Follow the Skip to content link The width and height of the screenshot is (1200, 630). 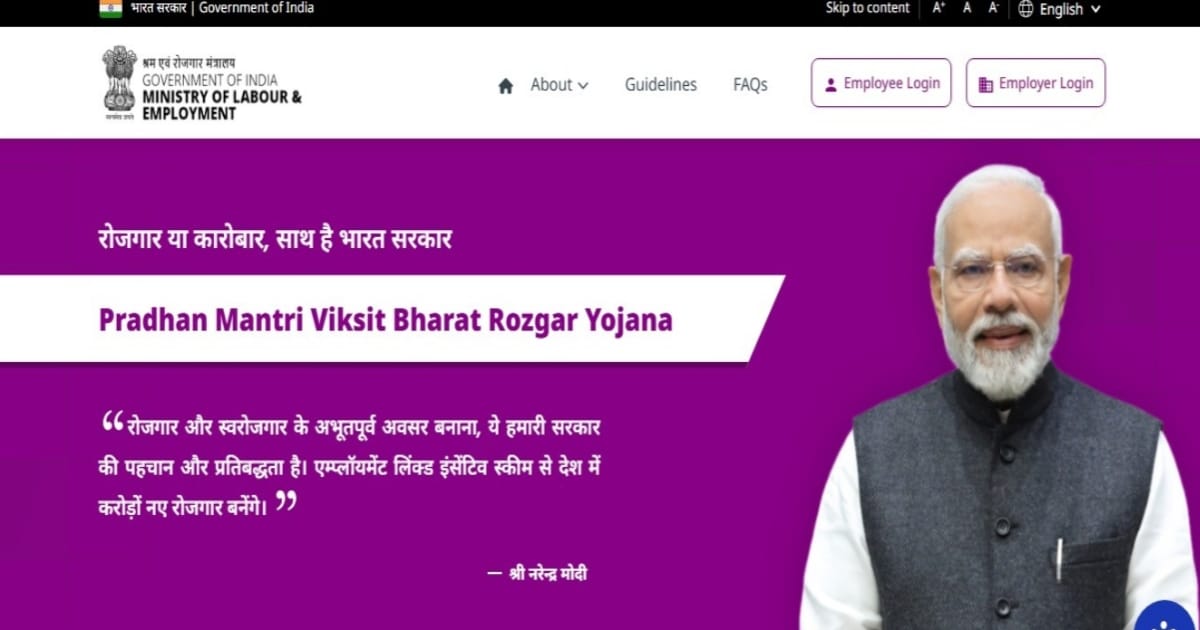coord(867,8)
